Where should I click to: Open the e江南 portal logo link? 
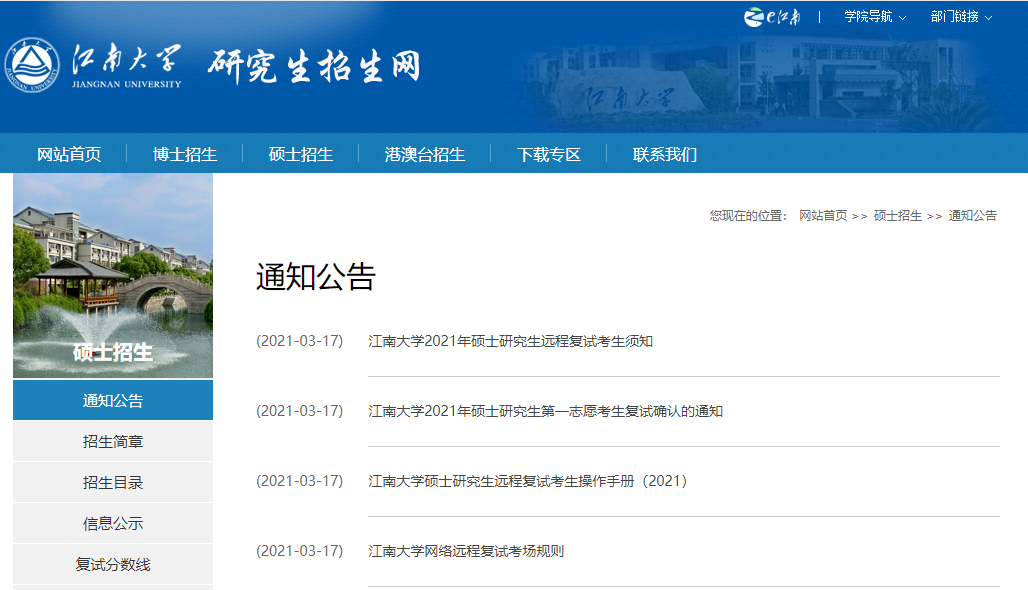pos(772,16)
